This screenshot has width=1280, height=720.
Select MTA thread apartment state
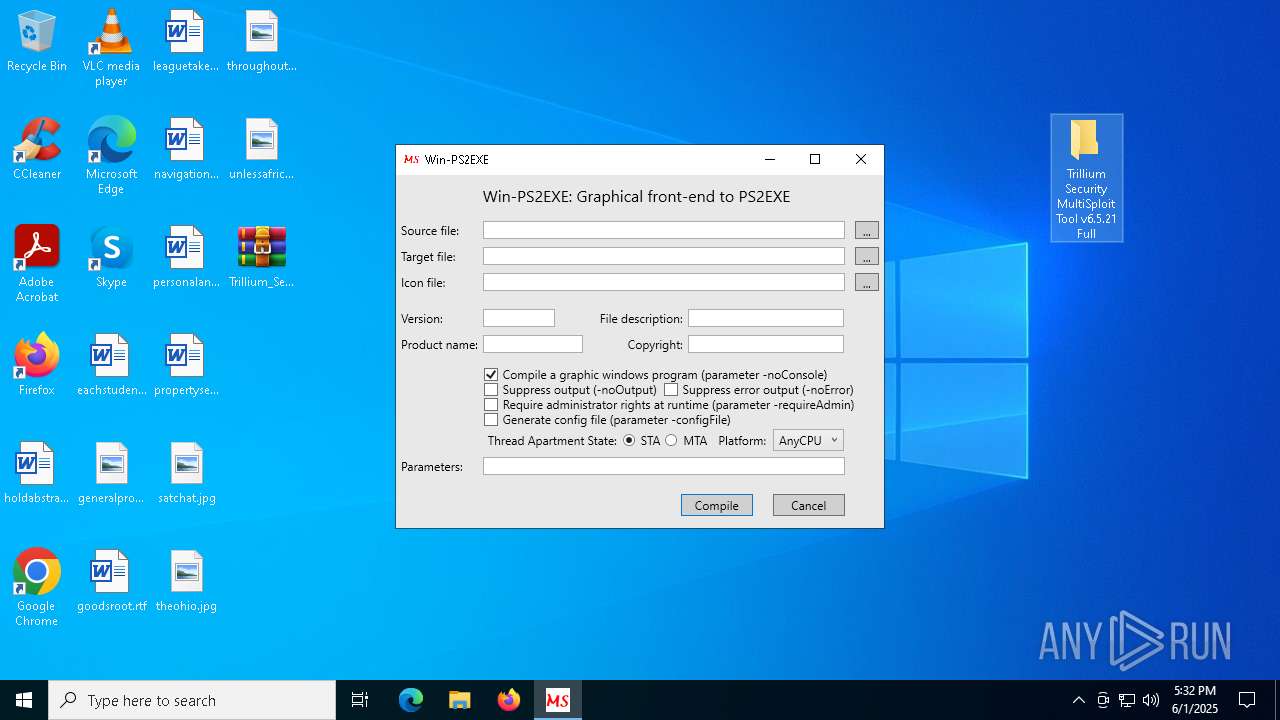671,440
